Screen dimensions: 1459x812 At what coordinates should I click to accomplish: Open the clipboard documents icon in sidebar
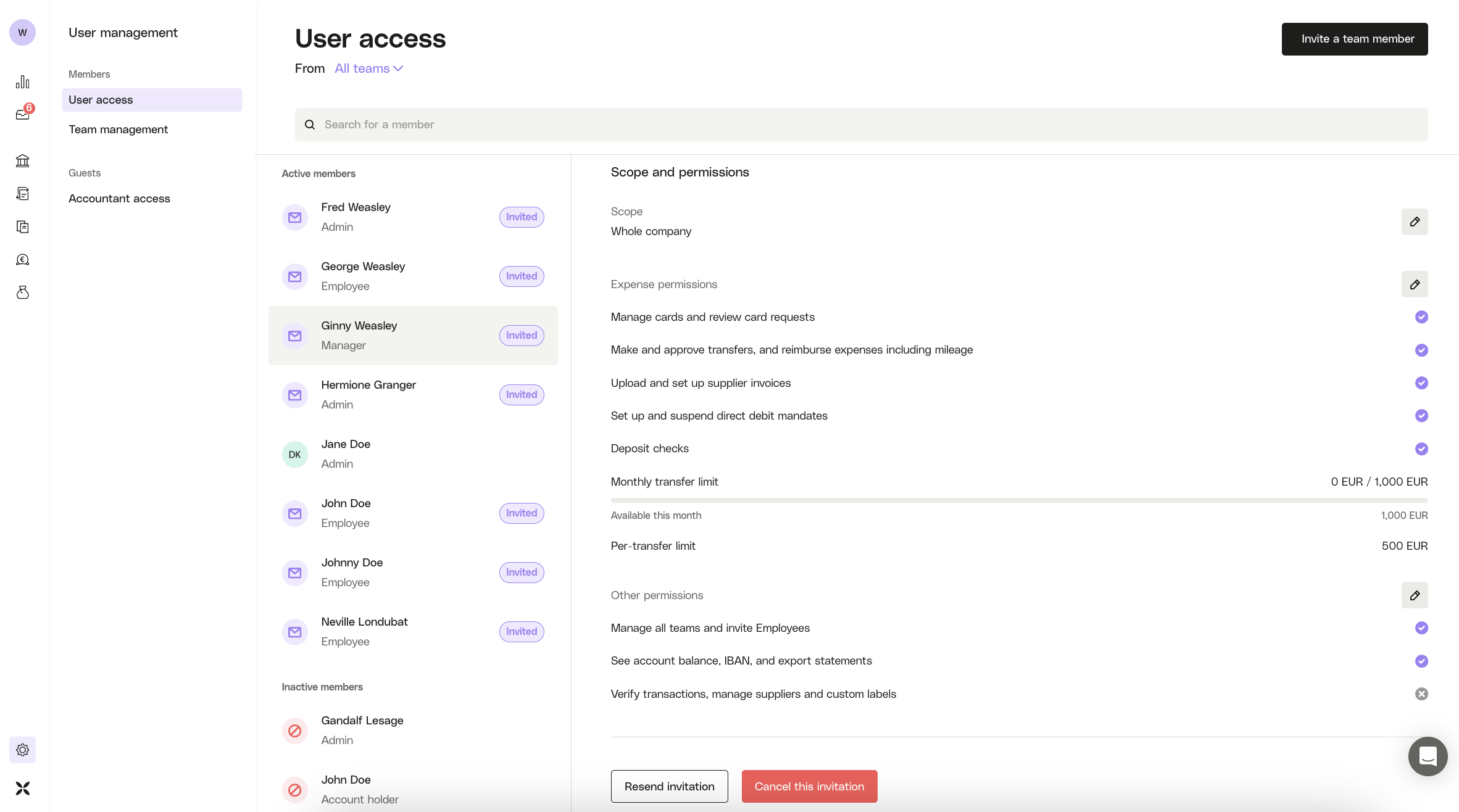coord(23,226)
